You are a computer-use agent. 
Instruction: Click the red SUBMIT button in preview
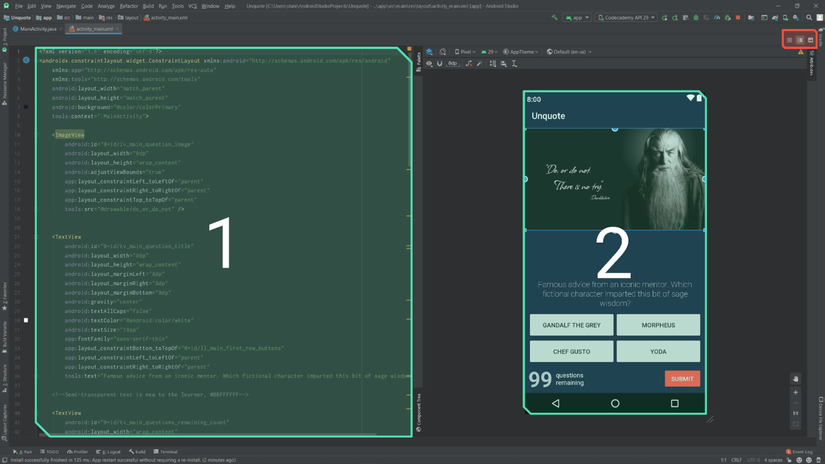click(682, 379)
